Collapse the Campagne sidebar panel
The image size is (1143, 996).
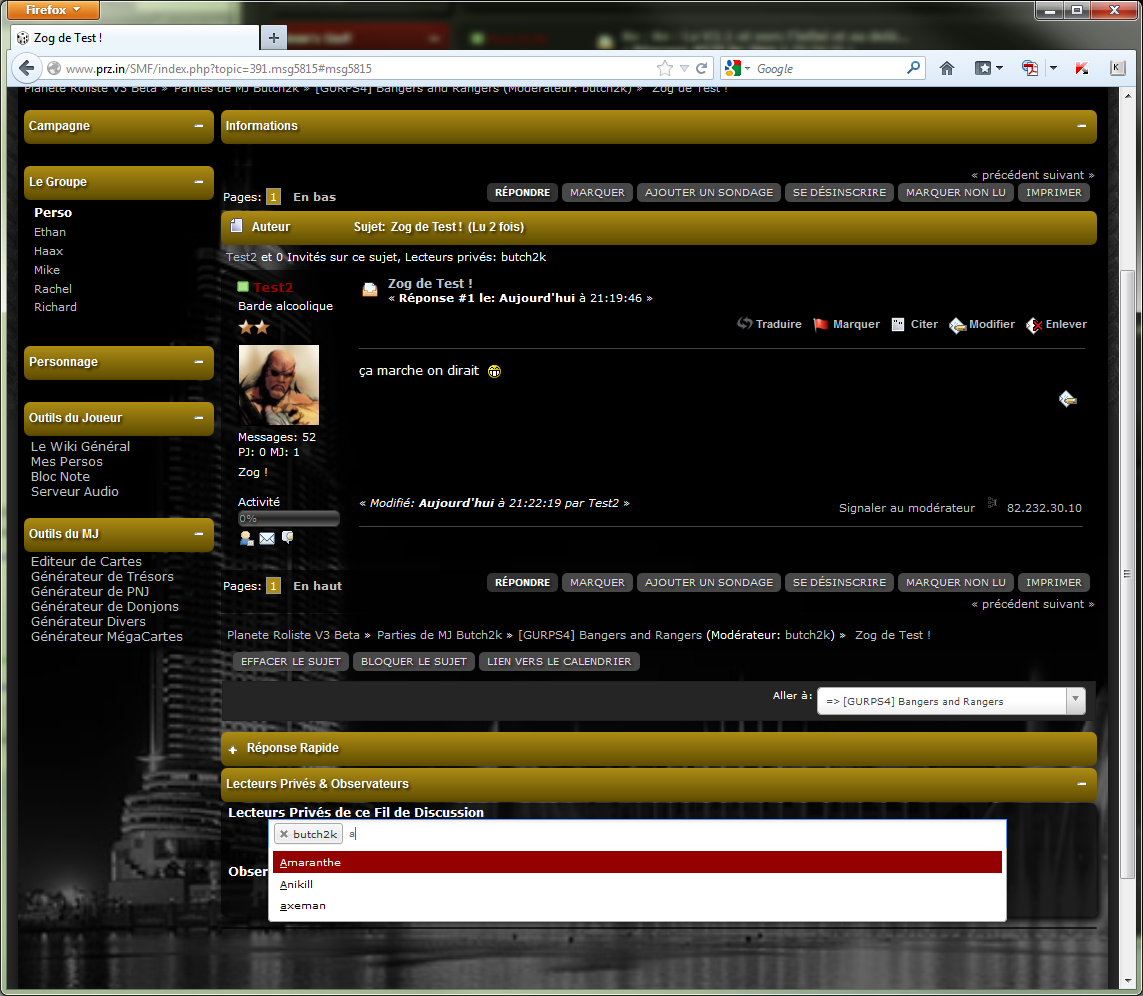(x=199, y=126)
